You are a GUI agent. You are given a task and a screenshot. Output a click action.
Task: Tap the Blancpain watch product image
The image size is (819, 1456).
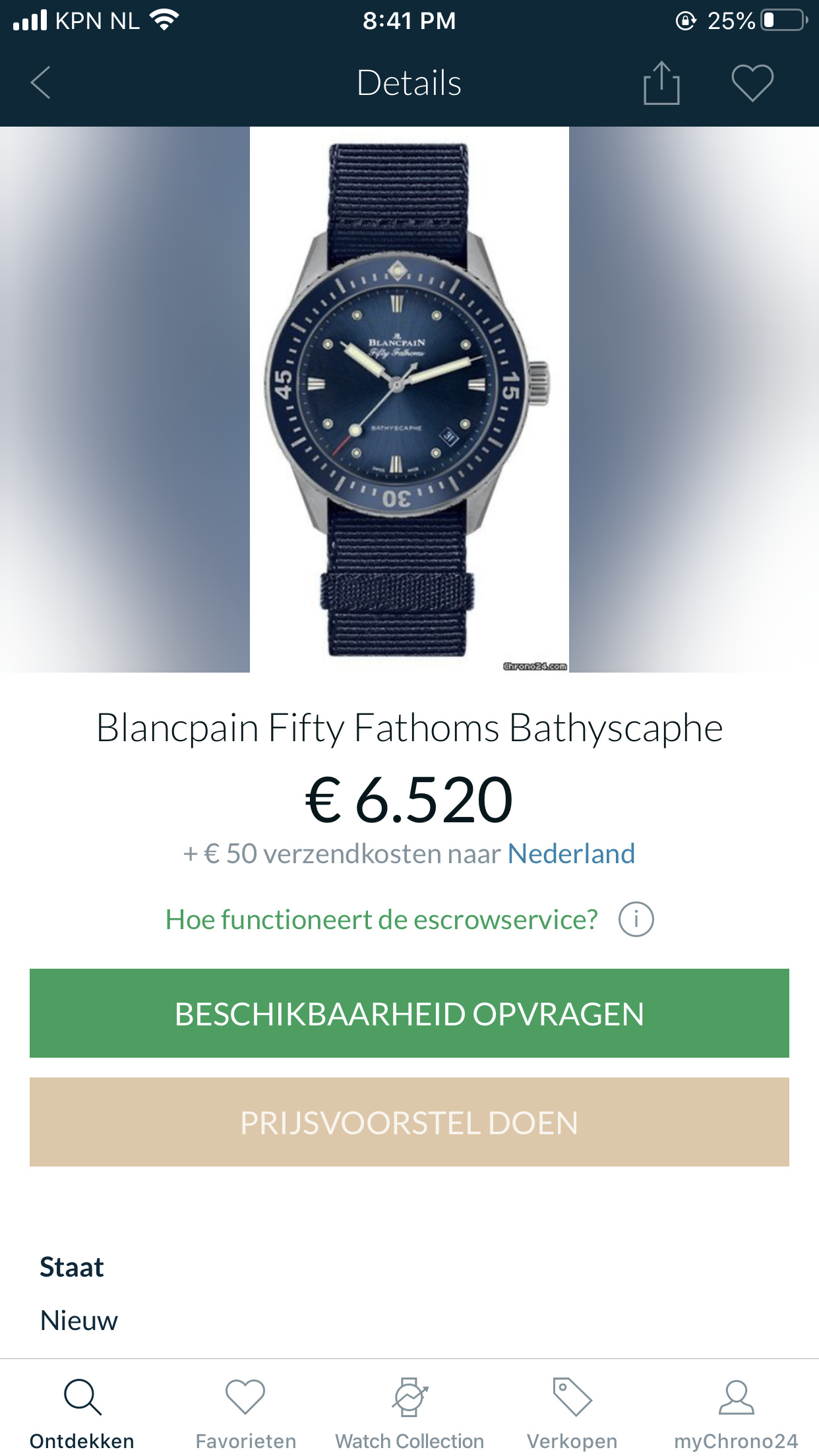coord(409,400)
